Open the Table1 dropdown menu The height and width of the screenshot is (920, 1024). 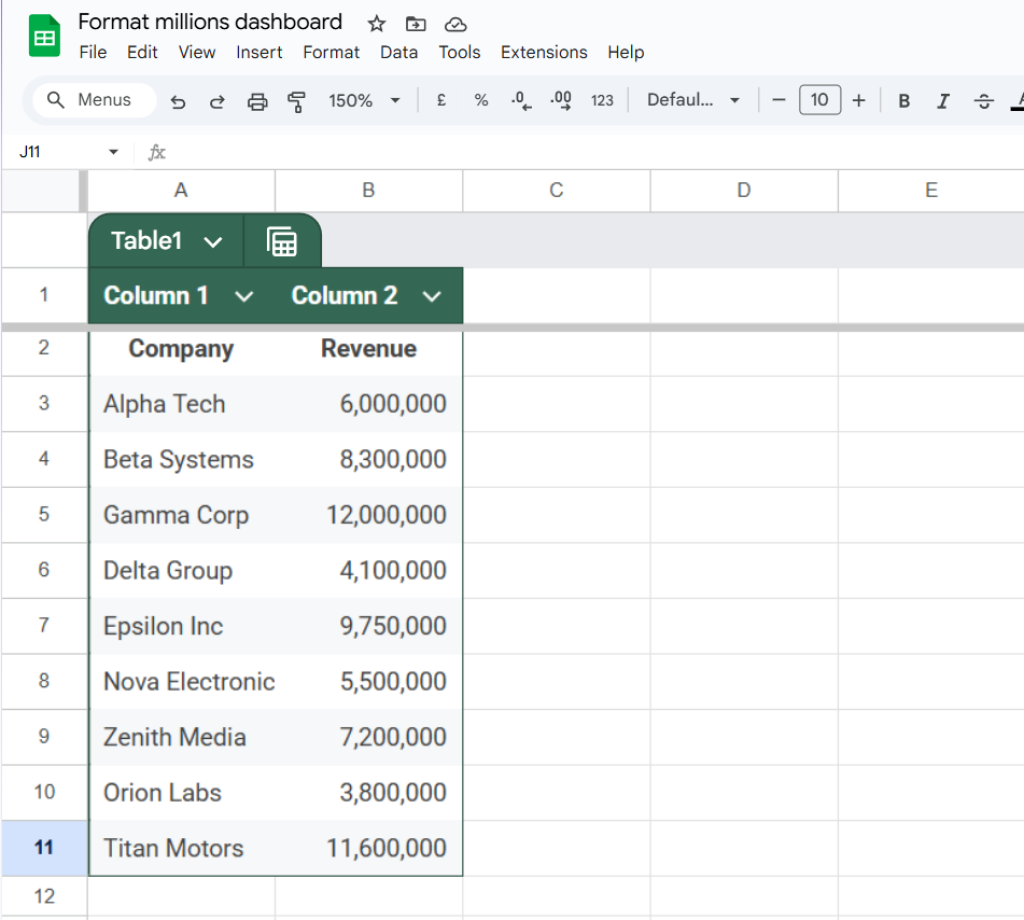point(212,240)
